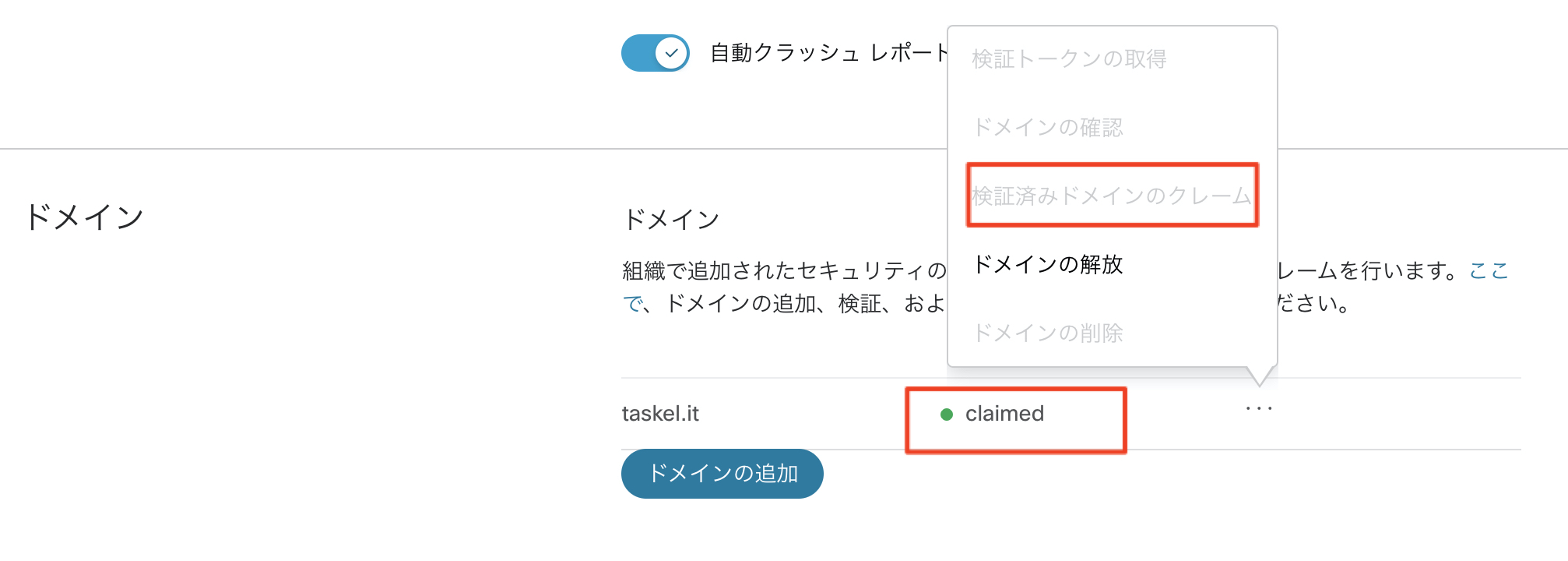Viewport: 1568px width, 561px height.
Task: Toggle the 自動クラッシュ レポート switch
Action: tap(655, 53)
